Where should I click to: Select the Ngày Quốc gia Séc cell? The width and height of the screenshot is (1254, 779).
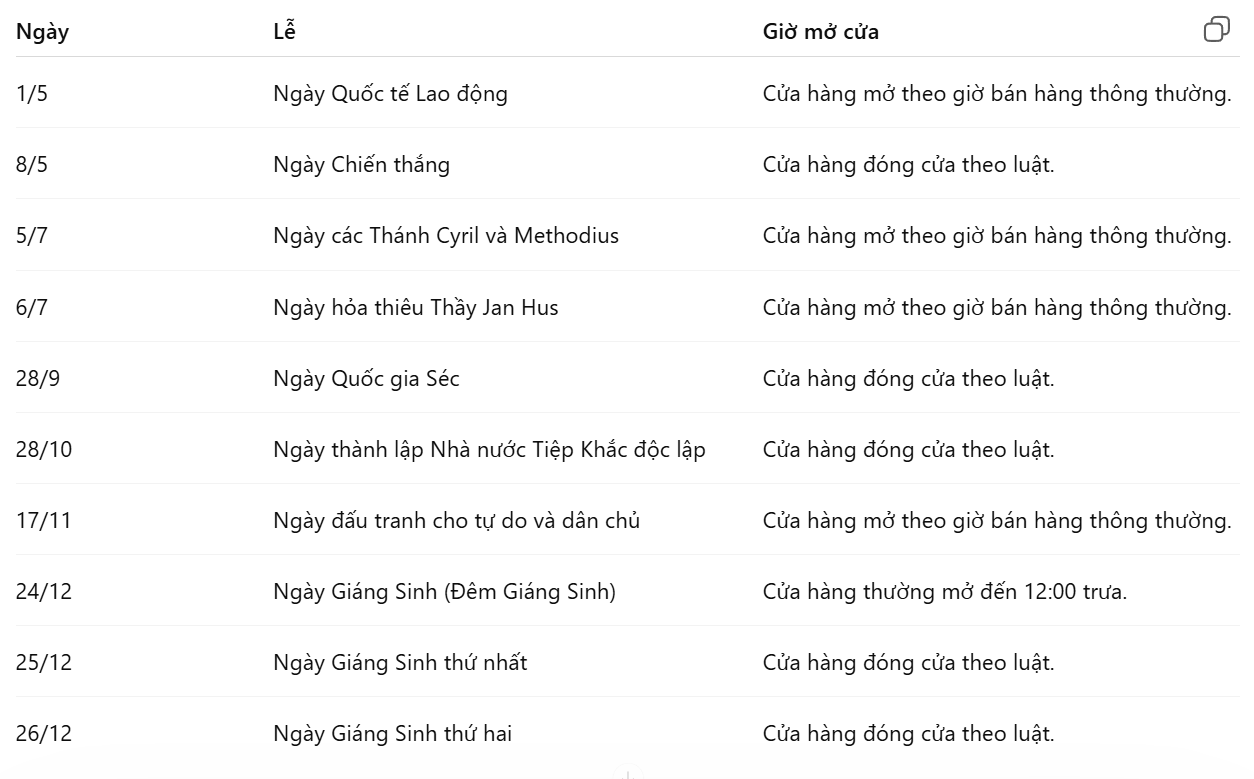366,379
